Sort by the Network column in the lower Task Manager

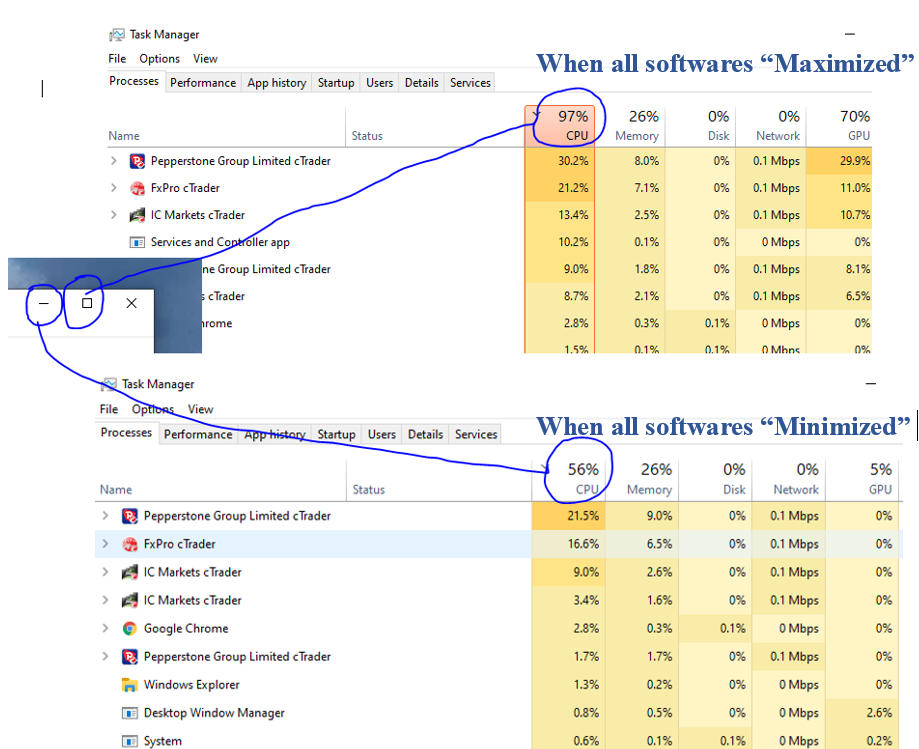tap(788, 479)
